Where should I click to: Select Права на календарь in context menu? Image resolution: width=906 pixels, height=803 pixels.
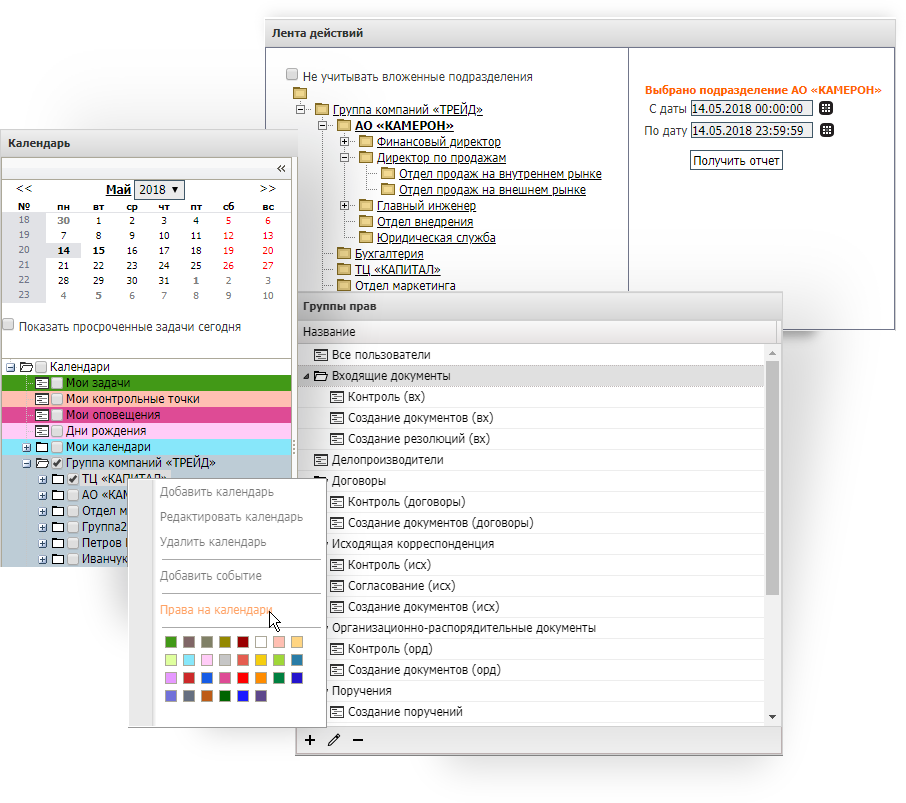[x=215, y=609]
